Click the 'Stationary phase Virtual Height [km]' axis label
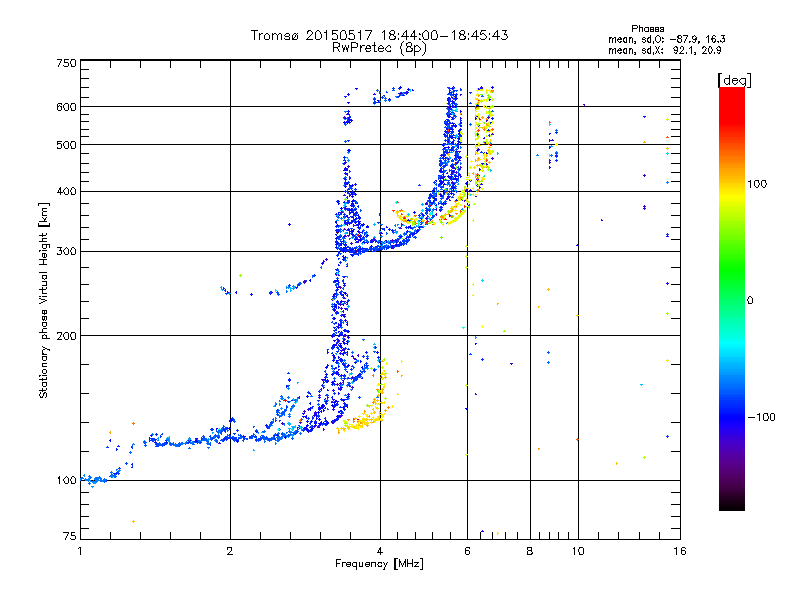 (x=44, y=300)
